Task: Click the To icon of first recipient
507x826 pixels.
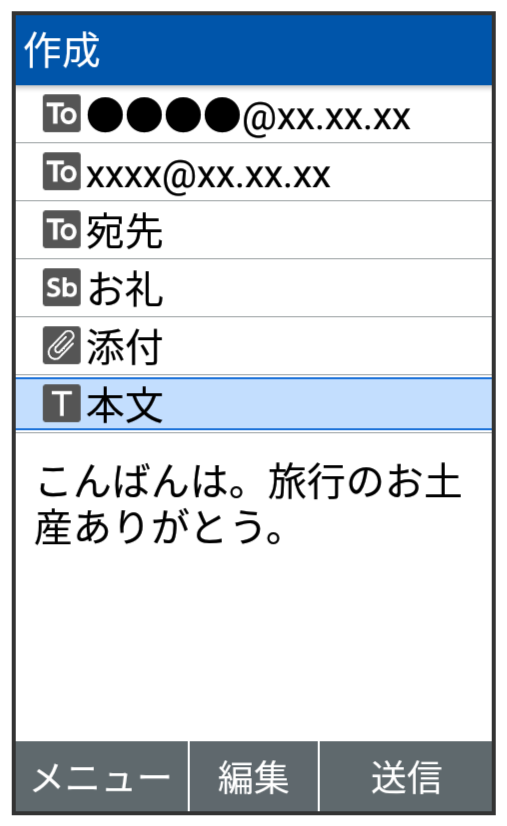Action: point(62,113)
